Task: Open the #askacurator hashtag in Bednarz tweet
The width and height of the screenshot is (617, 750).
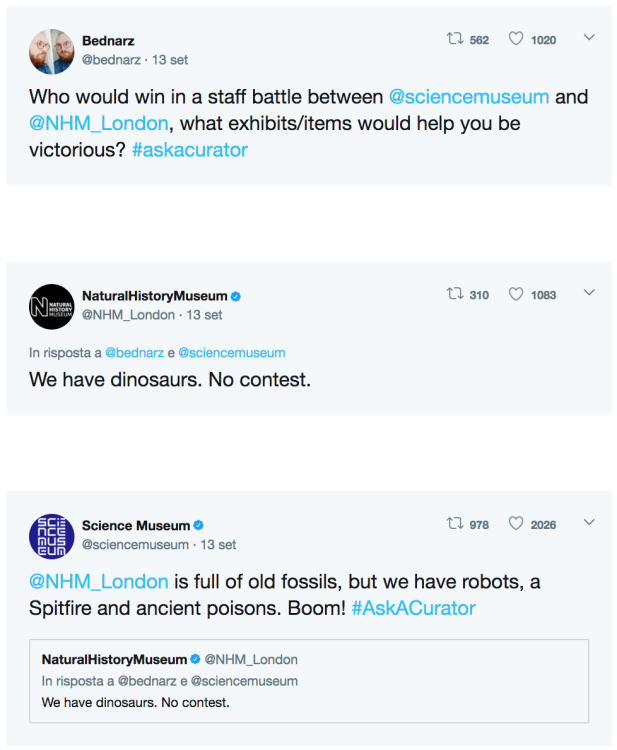Action: [189, 150]
